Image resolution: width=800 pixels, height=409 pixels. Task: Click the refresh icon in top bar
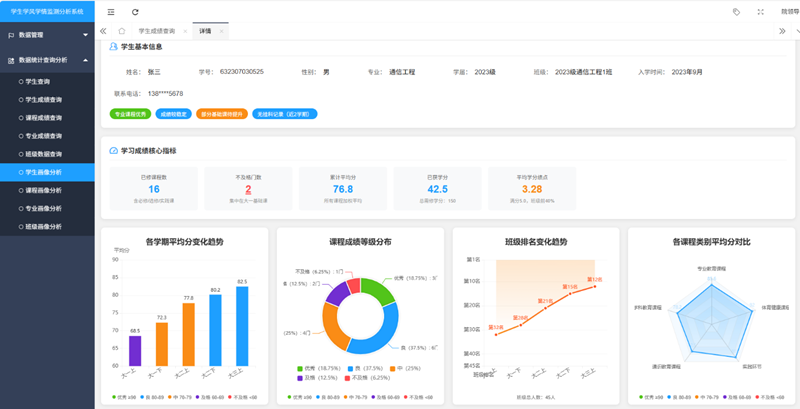pyautogui.click(x=135, y=11)
